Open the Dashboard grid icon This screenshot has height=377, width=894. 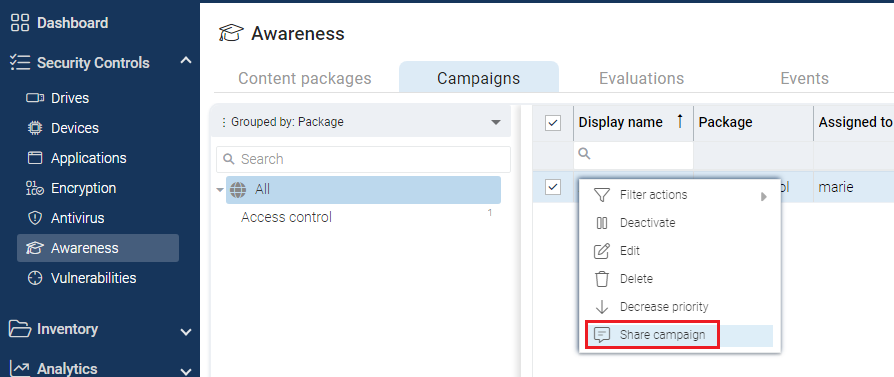click(19, 23)
